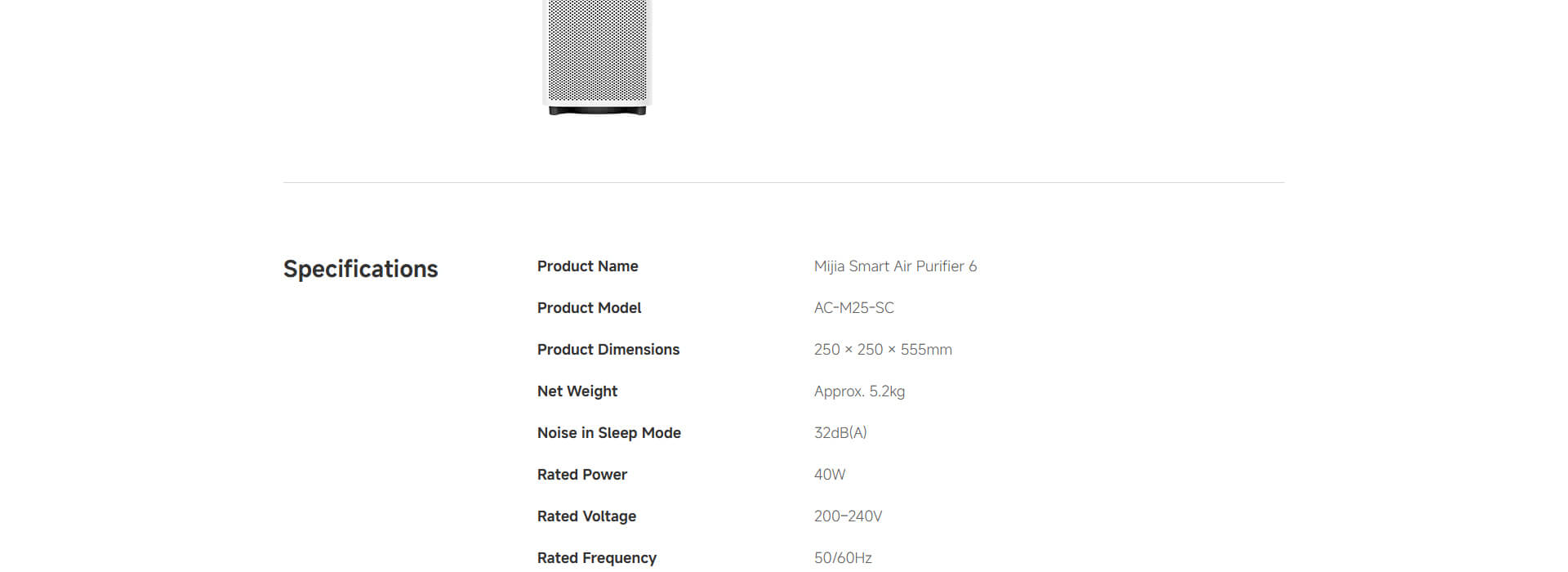Select the Product Name label

[x=587, y=266]
